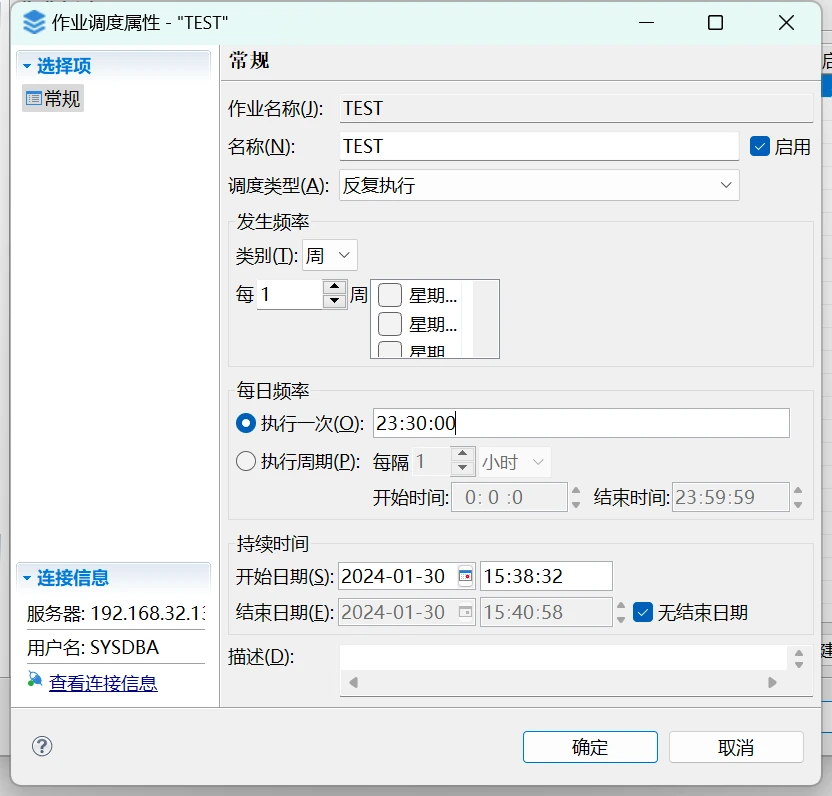Viewport: 832px width, 796px height.
Task: Click the connection info icon beside the link
Action: pyautogui.click(x=35, y=683)
